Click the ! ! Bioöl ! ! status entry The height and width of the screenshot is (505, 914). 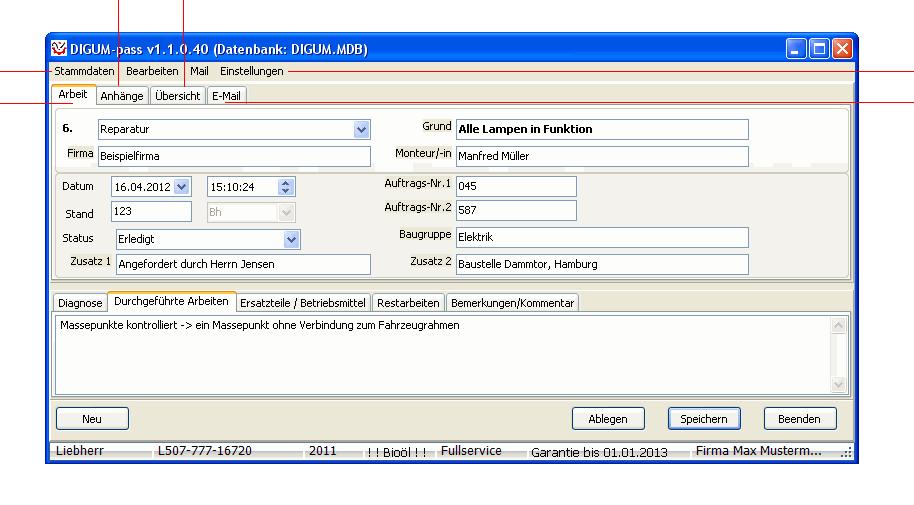point(397,452)
